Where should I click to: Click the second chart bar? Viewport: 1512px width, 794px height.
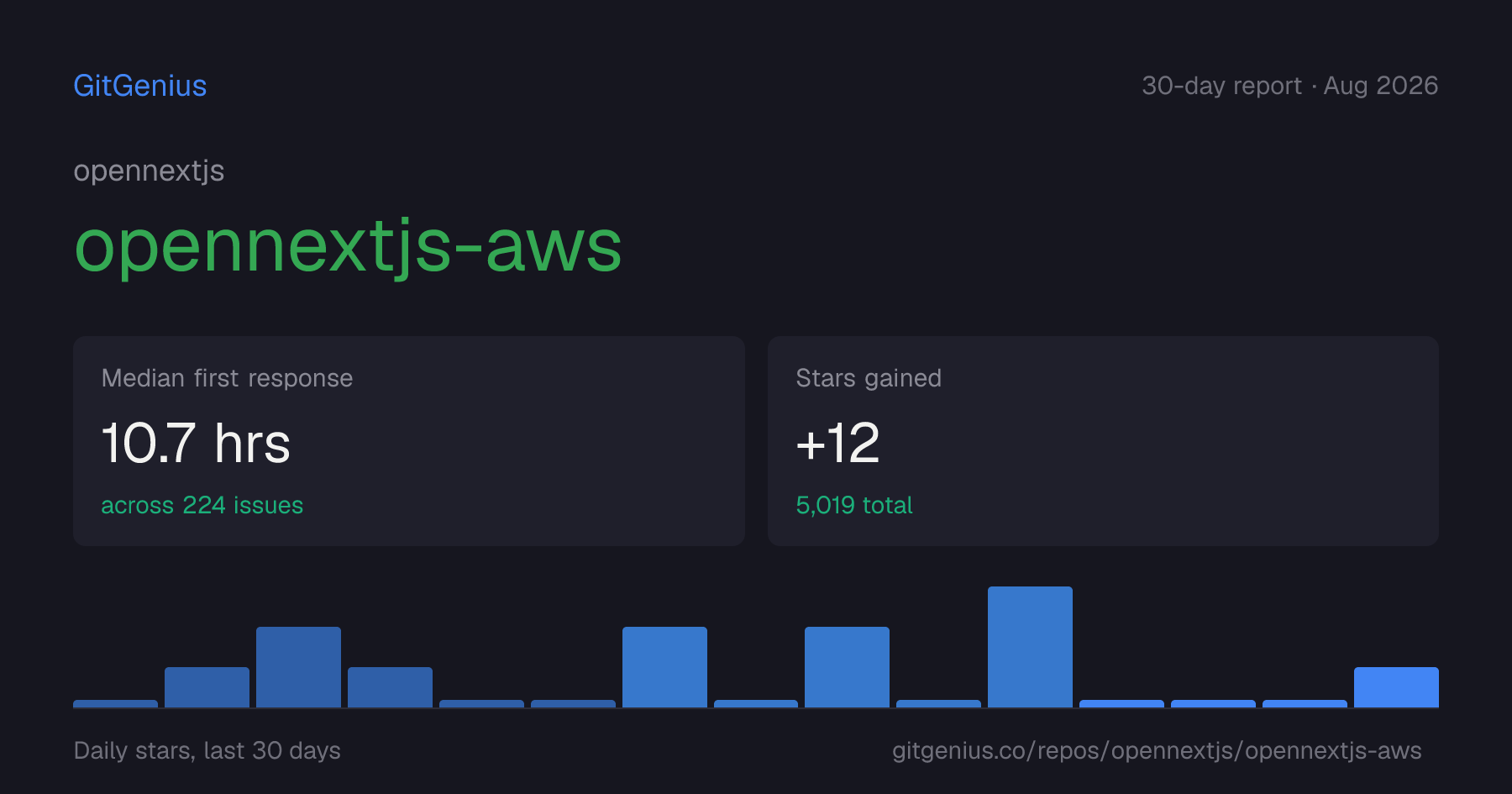(x=207, y=687)
